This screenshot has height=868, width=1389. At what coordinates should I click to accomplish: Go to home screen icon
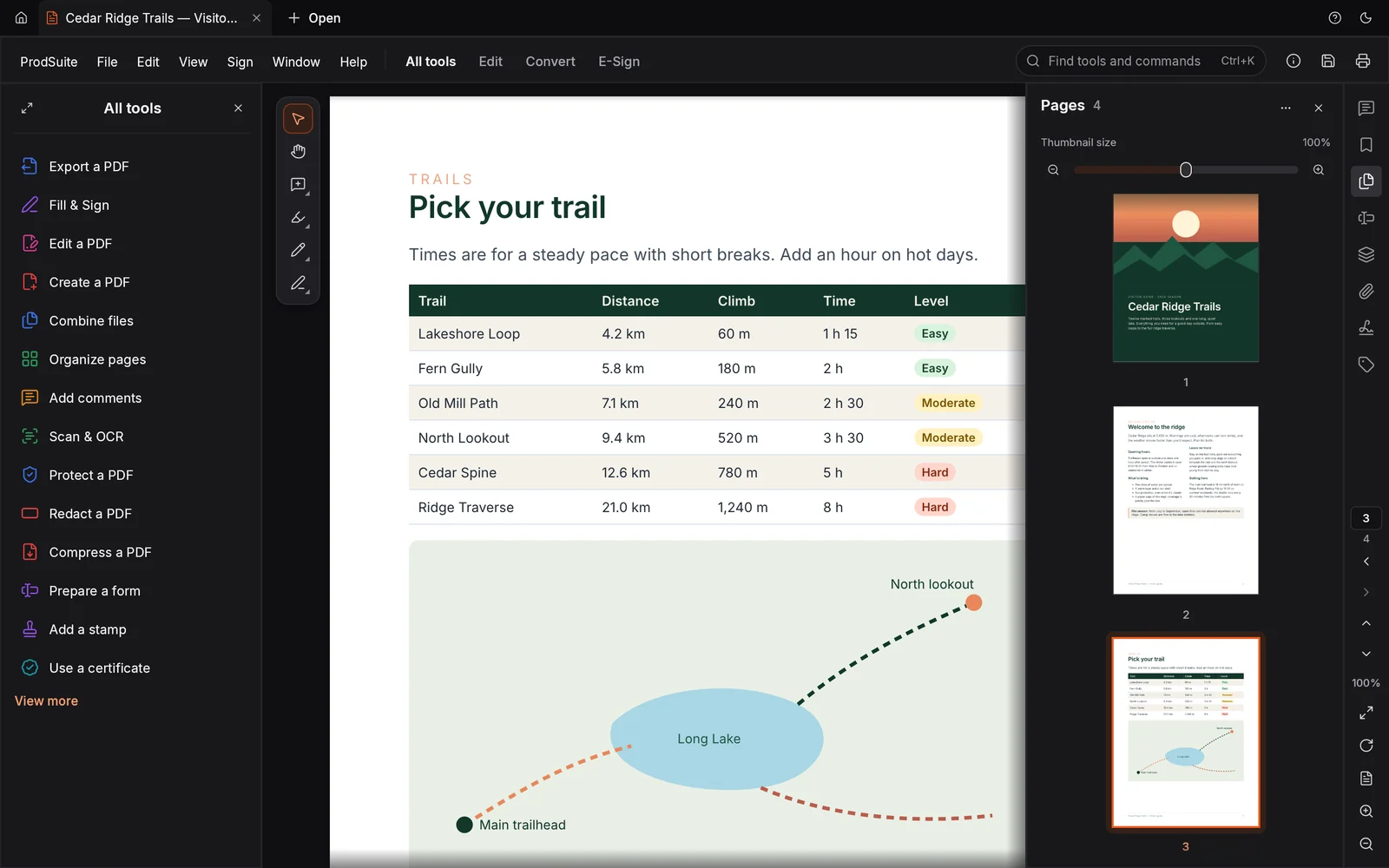pos(21,18)
